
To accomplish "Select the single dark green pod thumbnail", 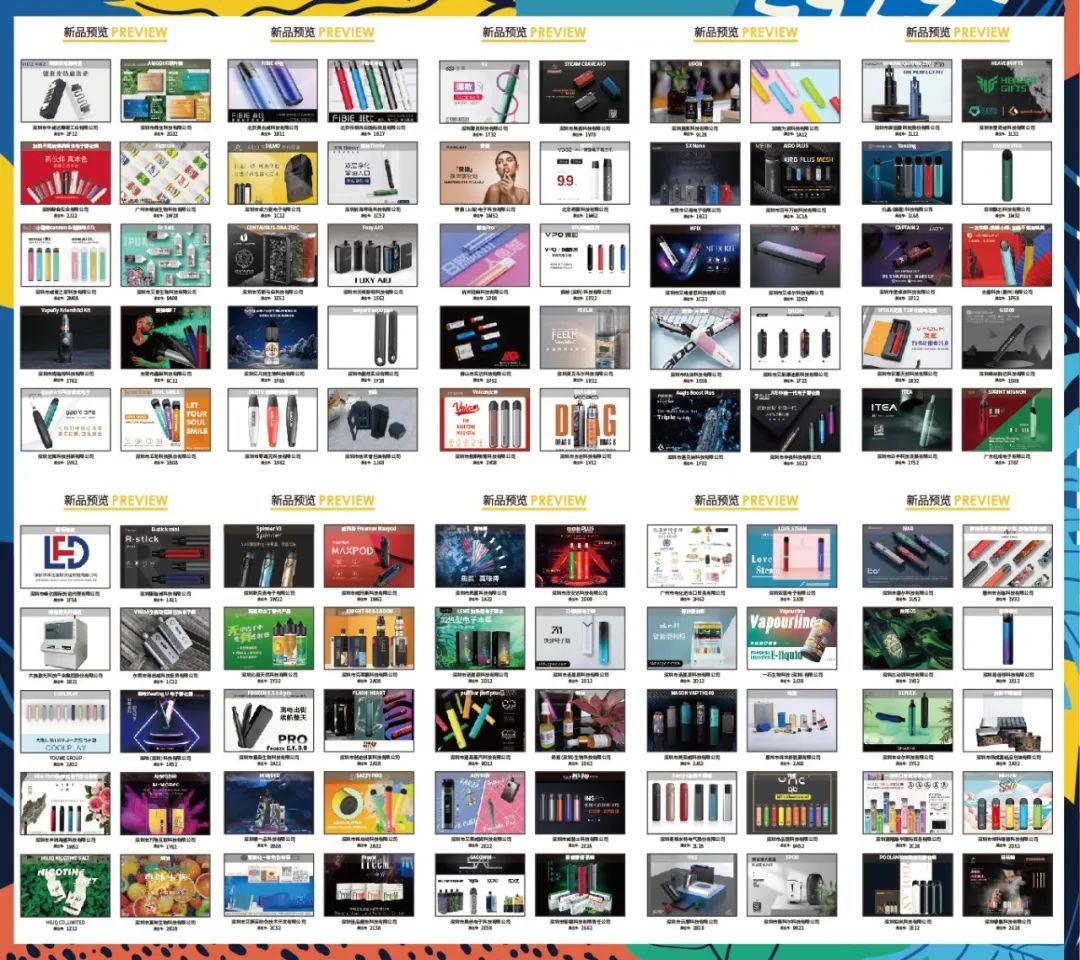I will pos(1006,174).
